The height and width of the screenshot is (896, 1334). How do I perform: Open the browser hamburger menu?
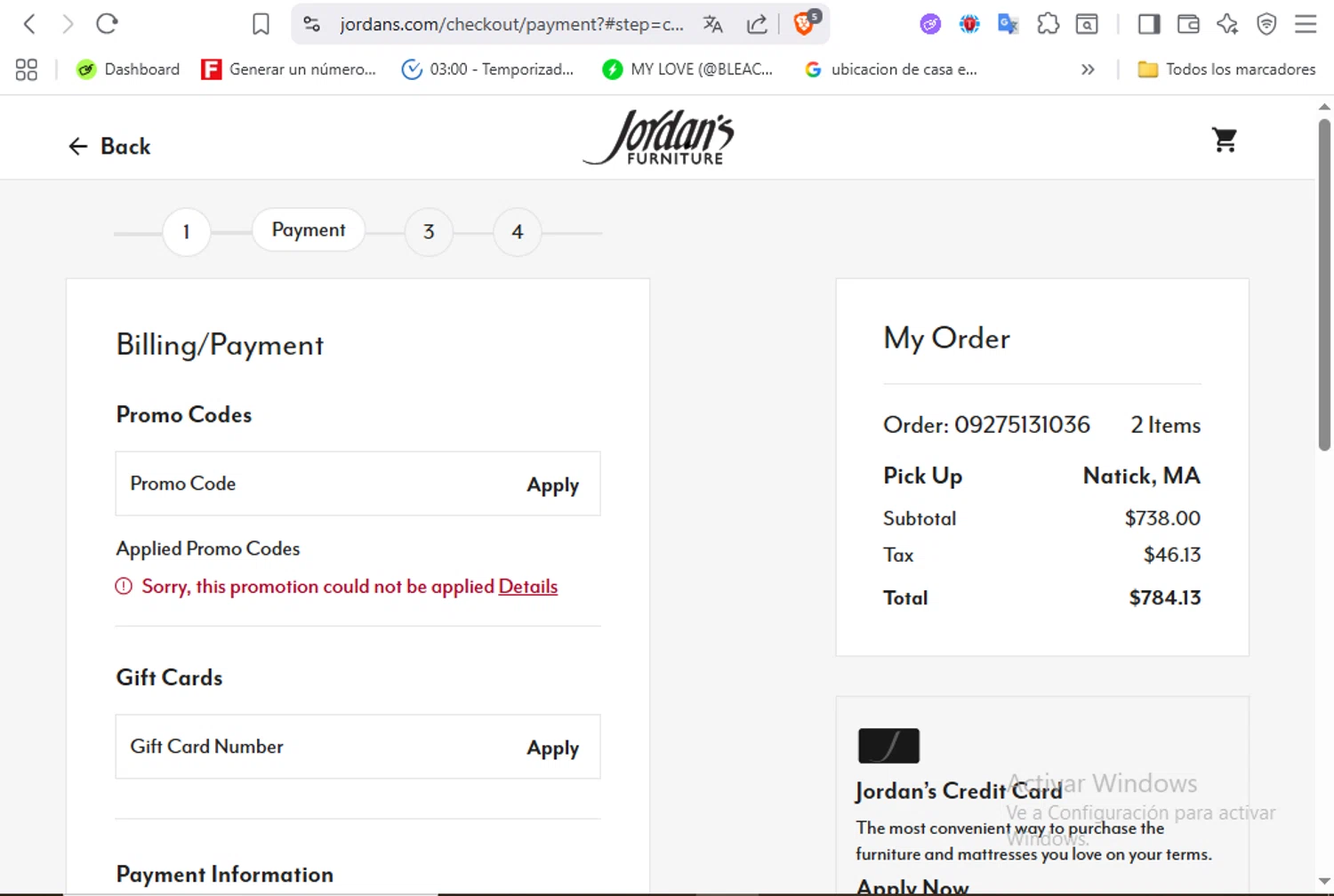coord(1306,24)
